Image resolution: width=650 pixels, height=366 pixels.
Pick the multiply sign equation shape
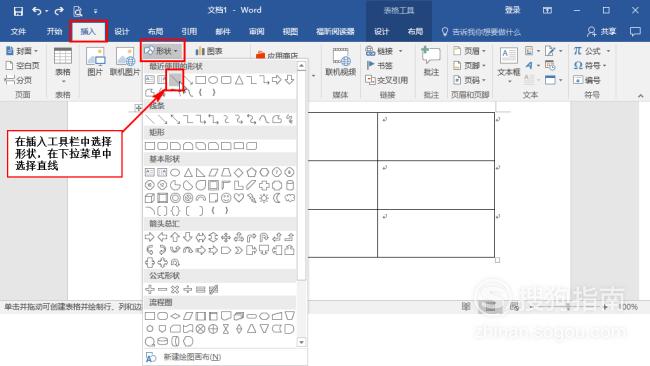click(x=175, y=289)
